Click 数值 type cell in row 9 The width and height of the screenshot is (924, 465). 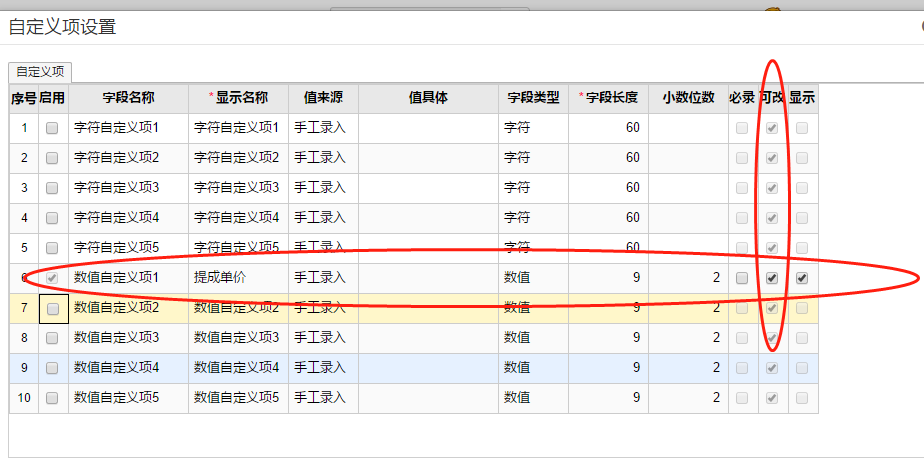tap(533, 368)
